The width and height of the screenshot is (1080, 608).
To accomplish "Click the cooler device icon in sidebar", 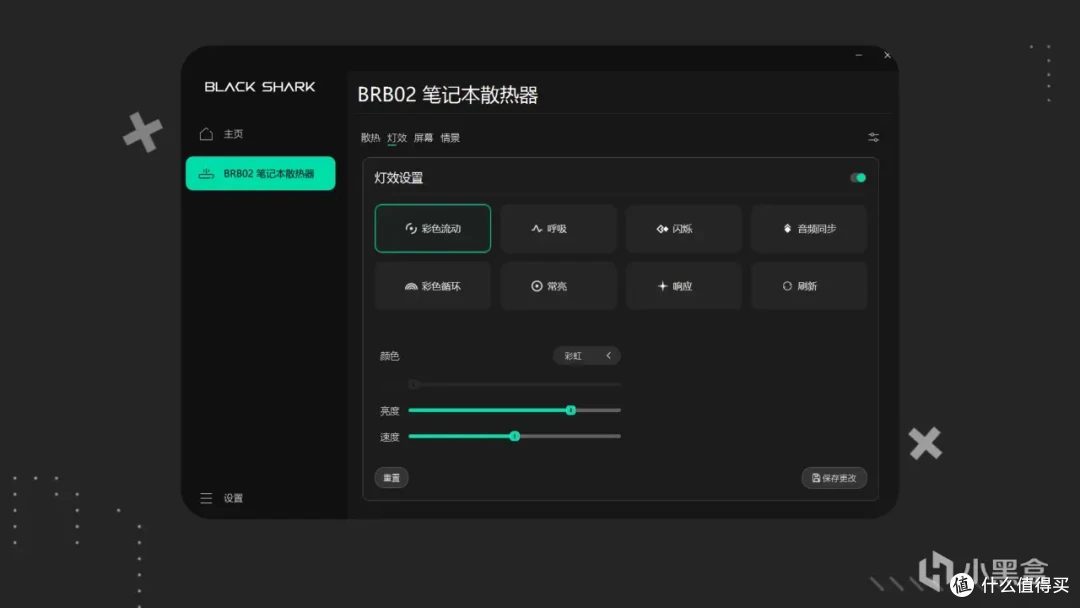I will point(206,174).
